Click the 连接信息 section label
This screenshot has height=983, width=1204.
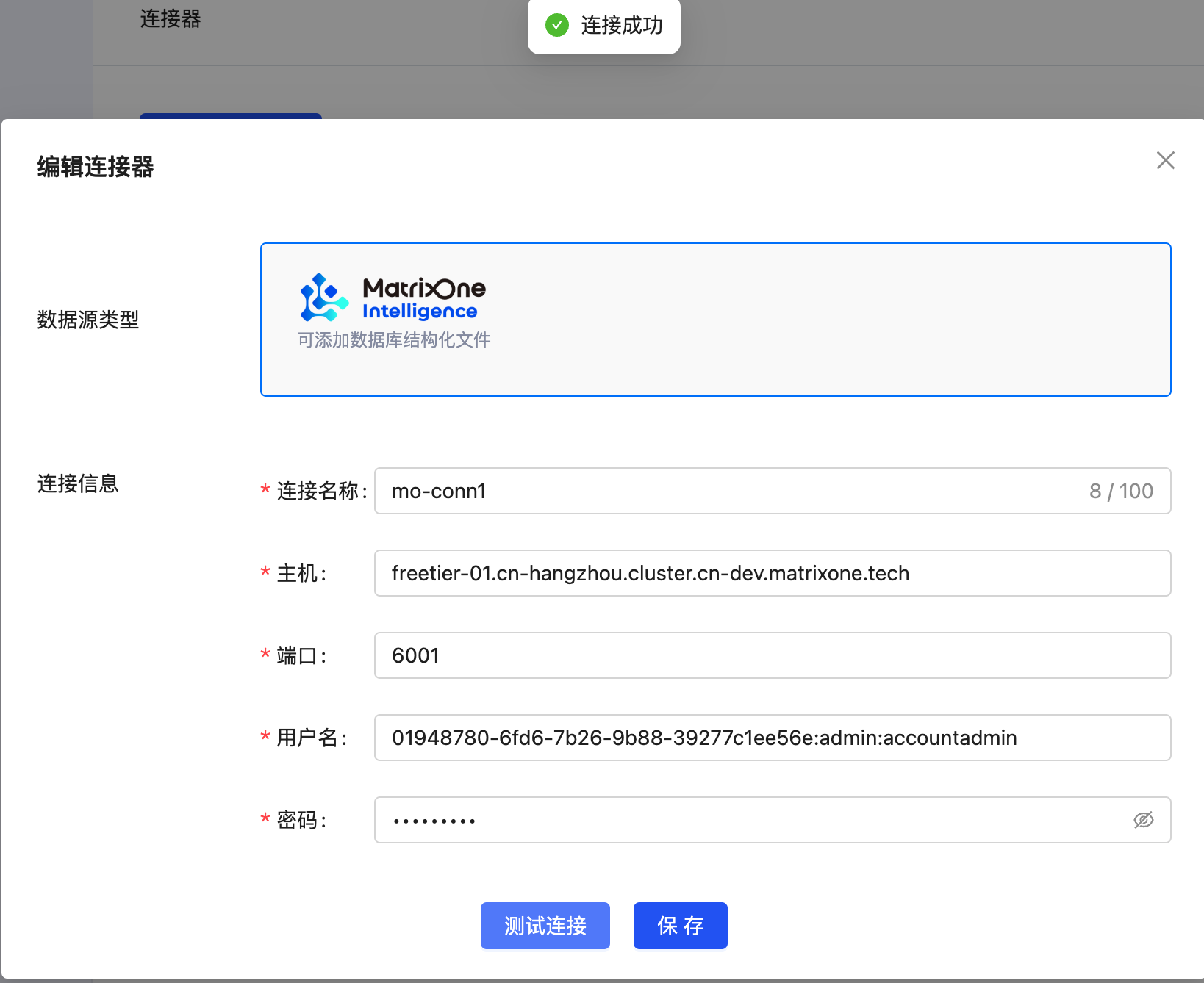point(77,483)
